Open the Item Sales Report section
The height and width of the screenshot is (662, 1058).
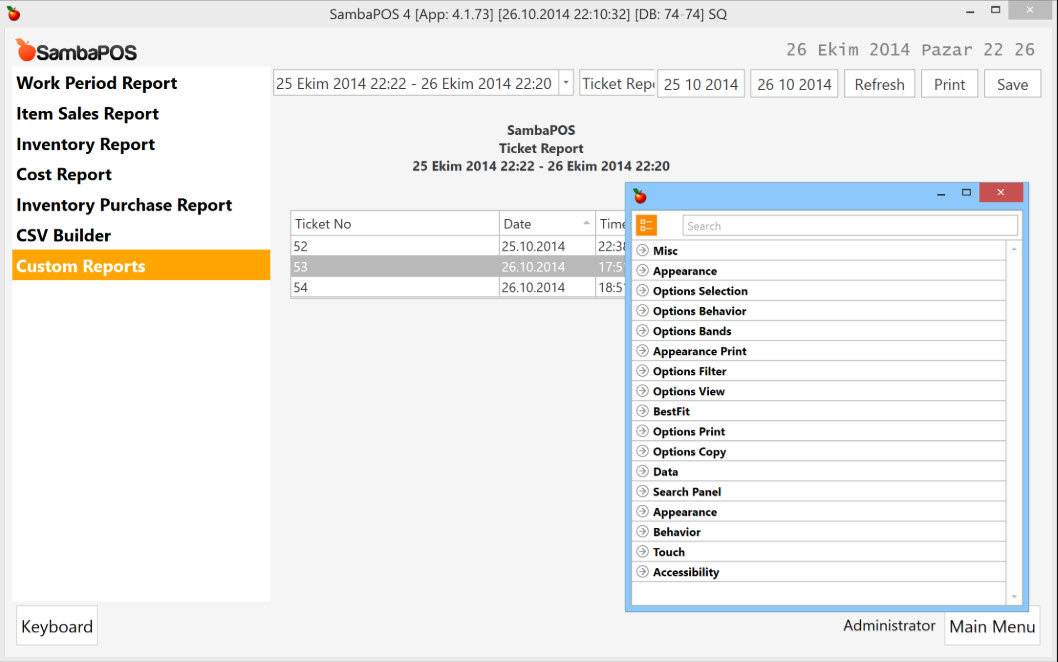point(87,114)
